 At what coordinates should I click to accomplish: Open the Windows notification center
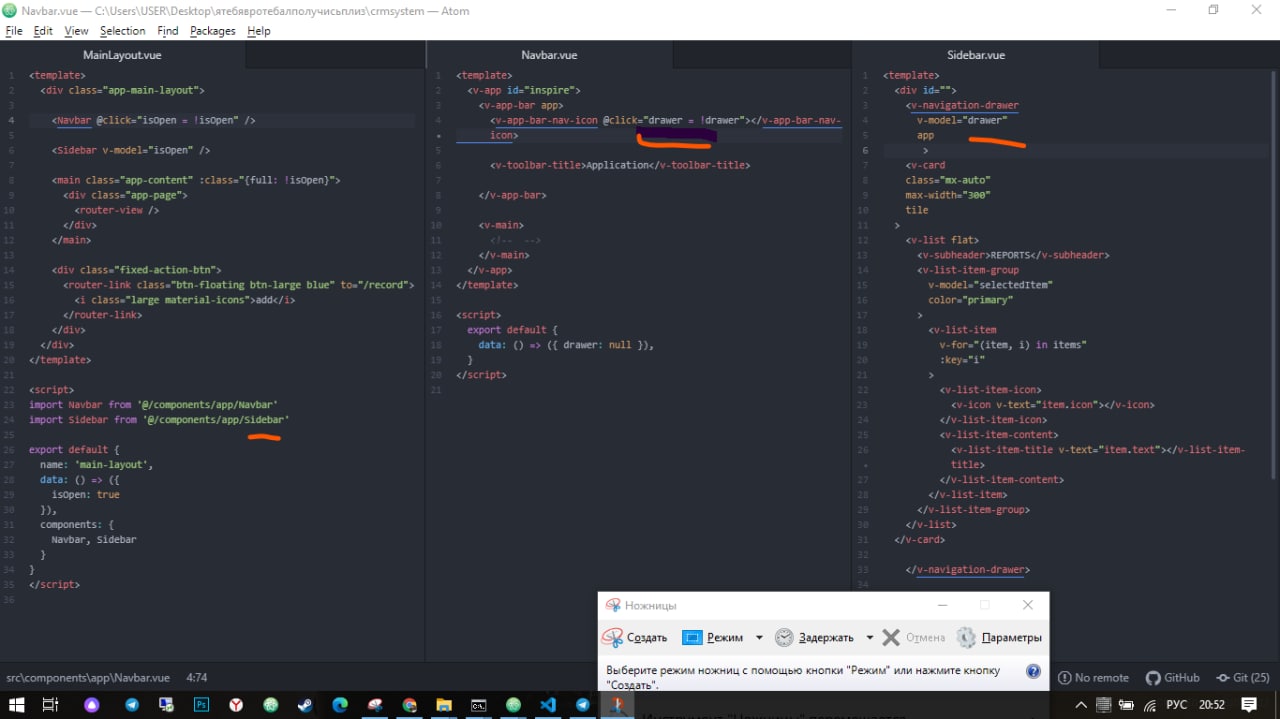tap(1250, 705)
